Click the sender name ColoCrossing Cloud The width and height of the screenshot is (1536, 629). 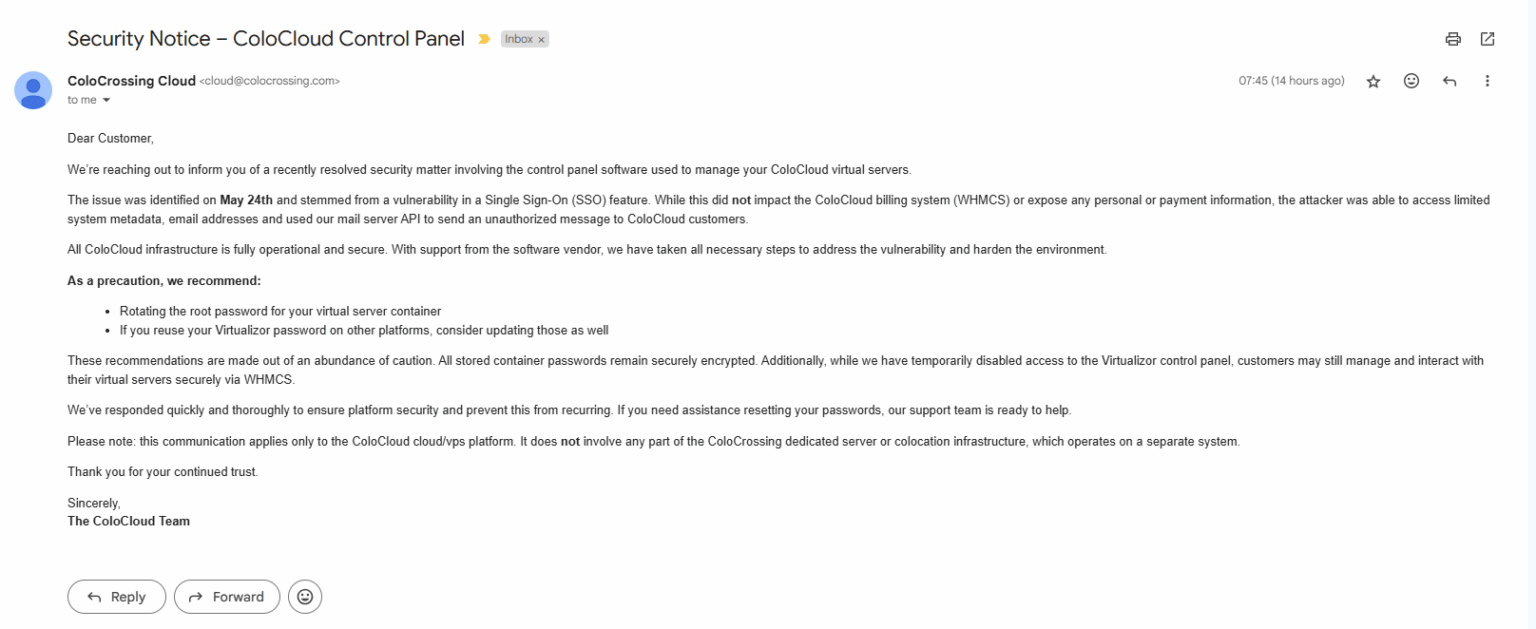click(131, 81)
